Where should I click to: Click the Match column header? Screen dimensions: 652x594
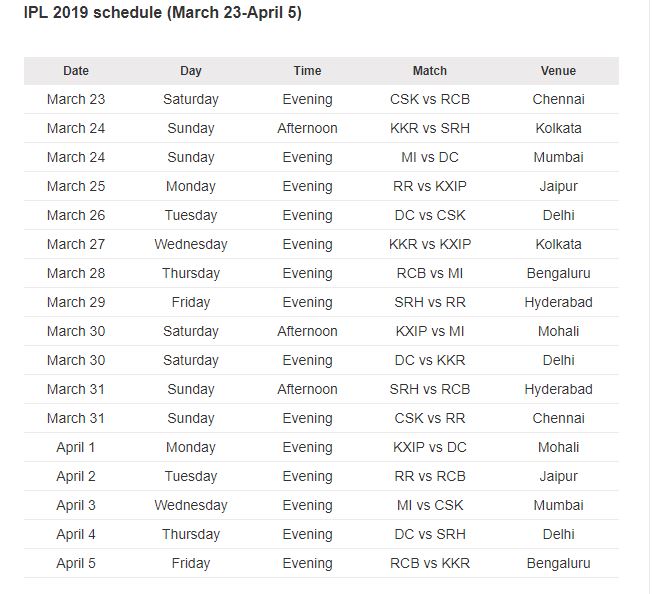click(x=430, y=71)
